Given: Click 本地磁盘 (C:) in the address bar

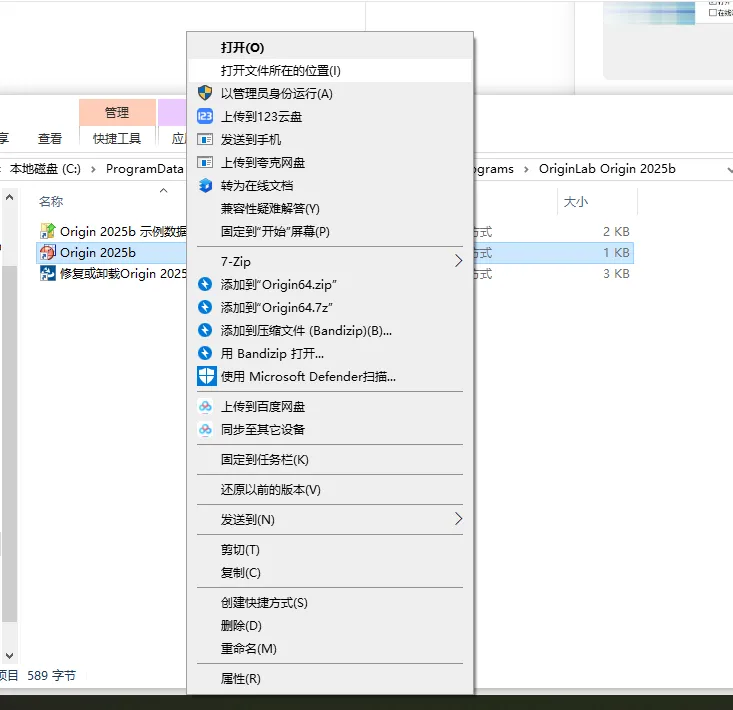Looking at the screenshot, I should point(45,169).
